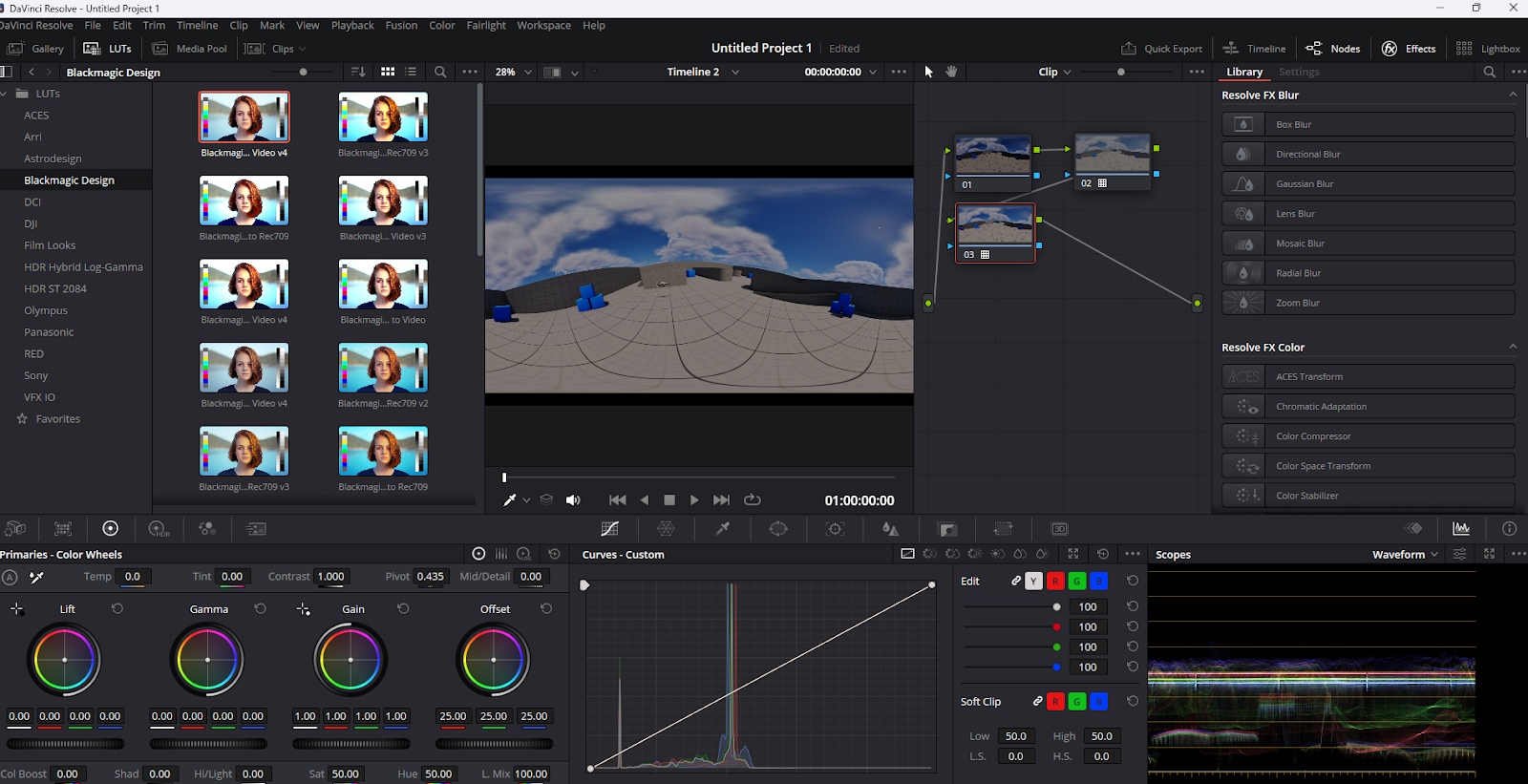Open the Power Window palette
The height and width of the screenshot is (784, 1528).
click(x=778, y=529)
